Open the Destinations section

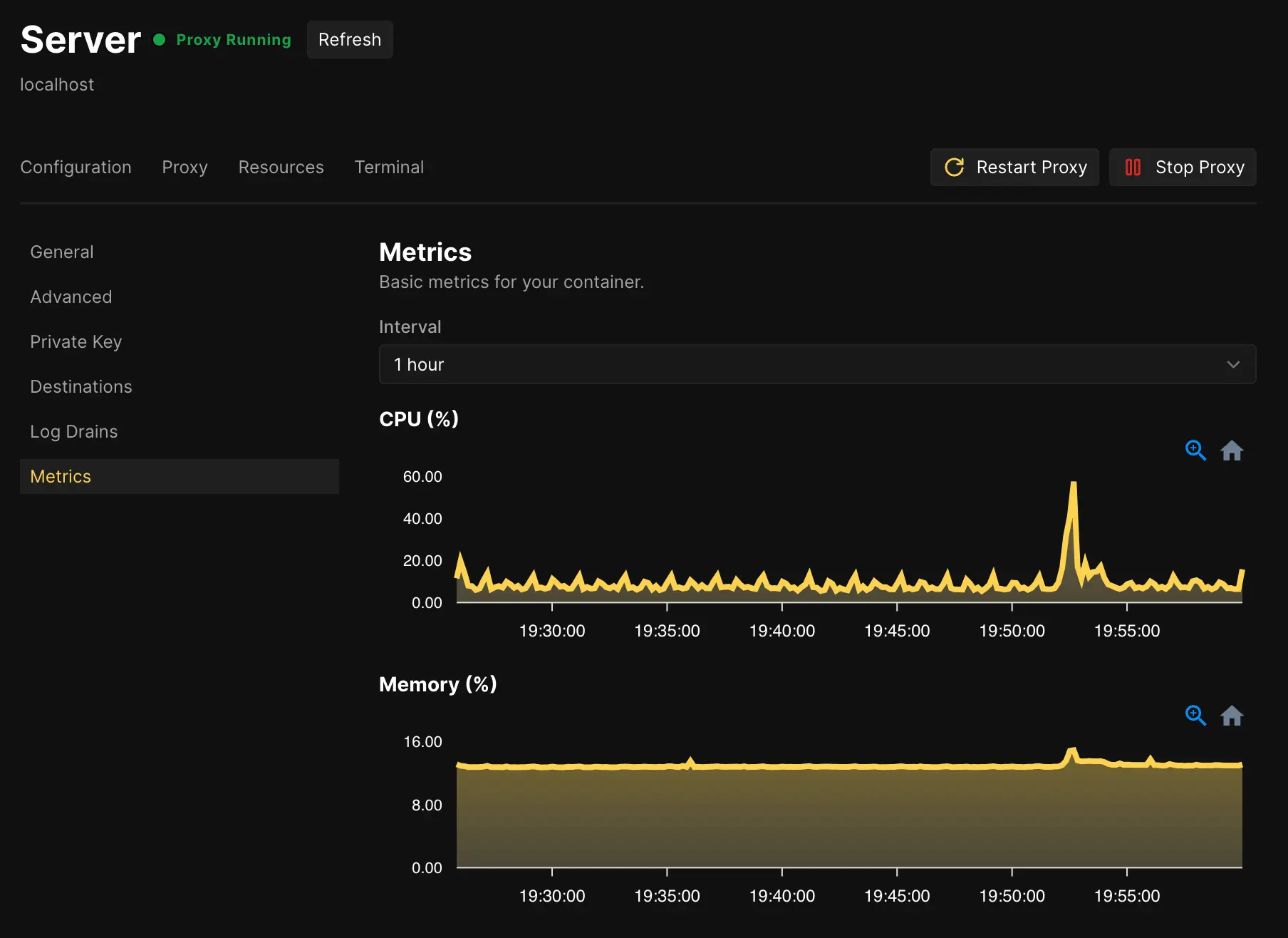(81, 386)
